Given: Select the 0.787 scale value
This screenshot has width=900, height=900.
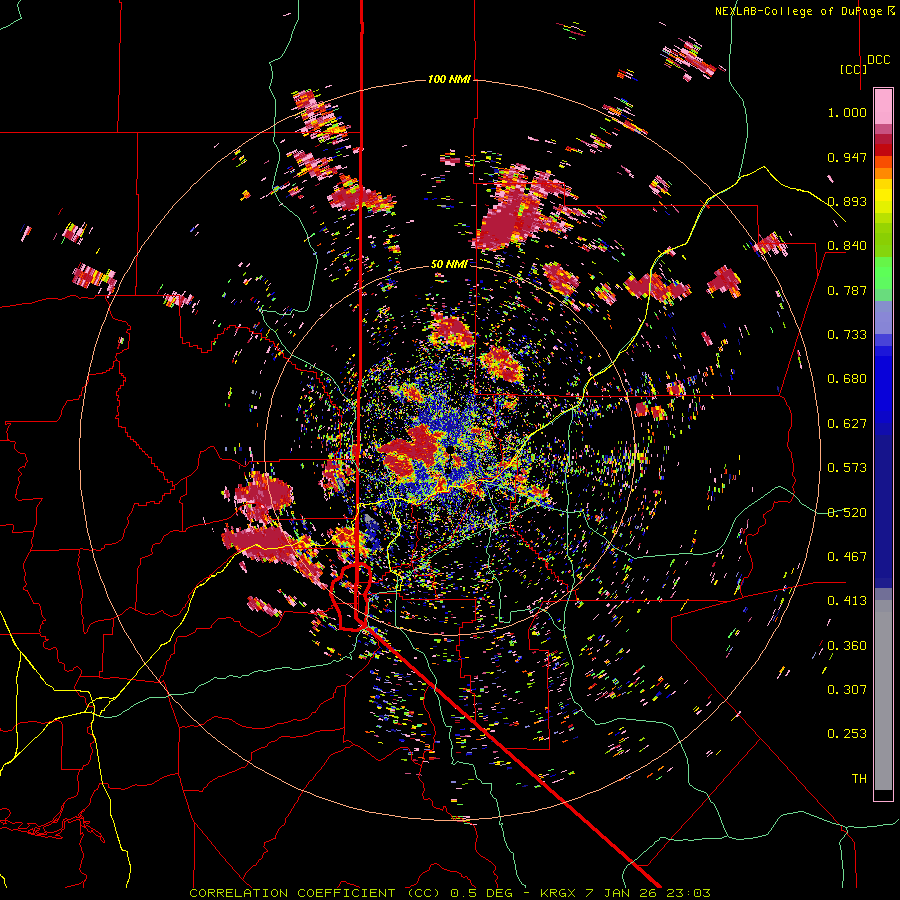Looking at the screenshot, I should [x=847, y=290].
